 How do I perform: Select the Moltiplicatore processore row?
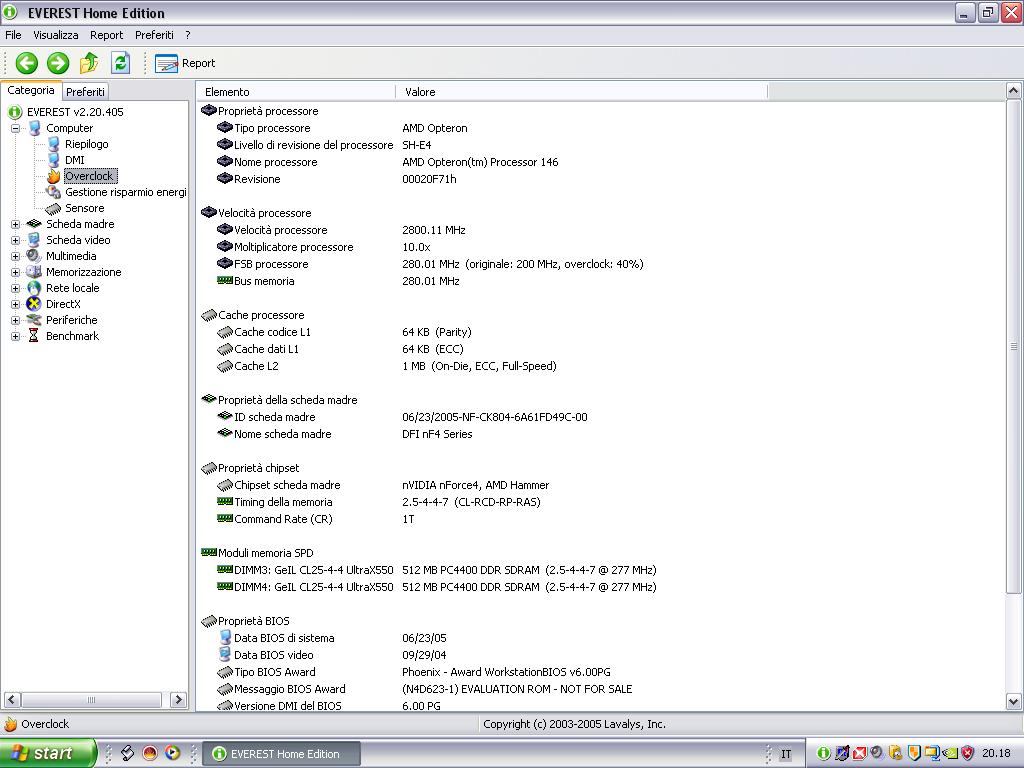pos(323,247)
